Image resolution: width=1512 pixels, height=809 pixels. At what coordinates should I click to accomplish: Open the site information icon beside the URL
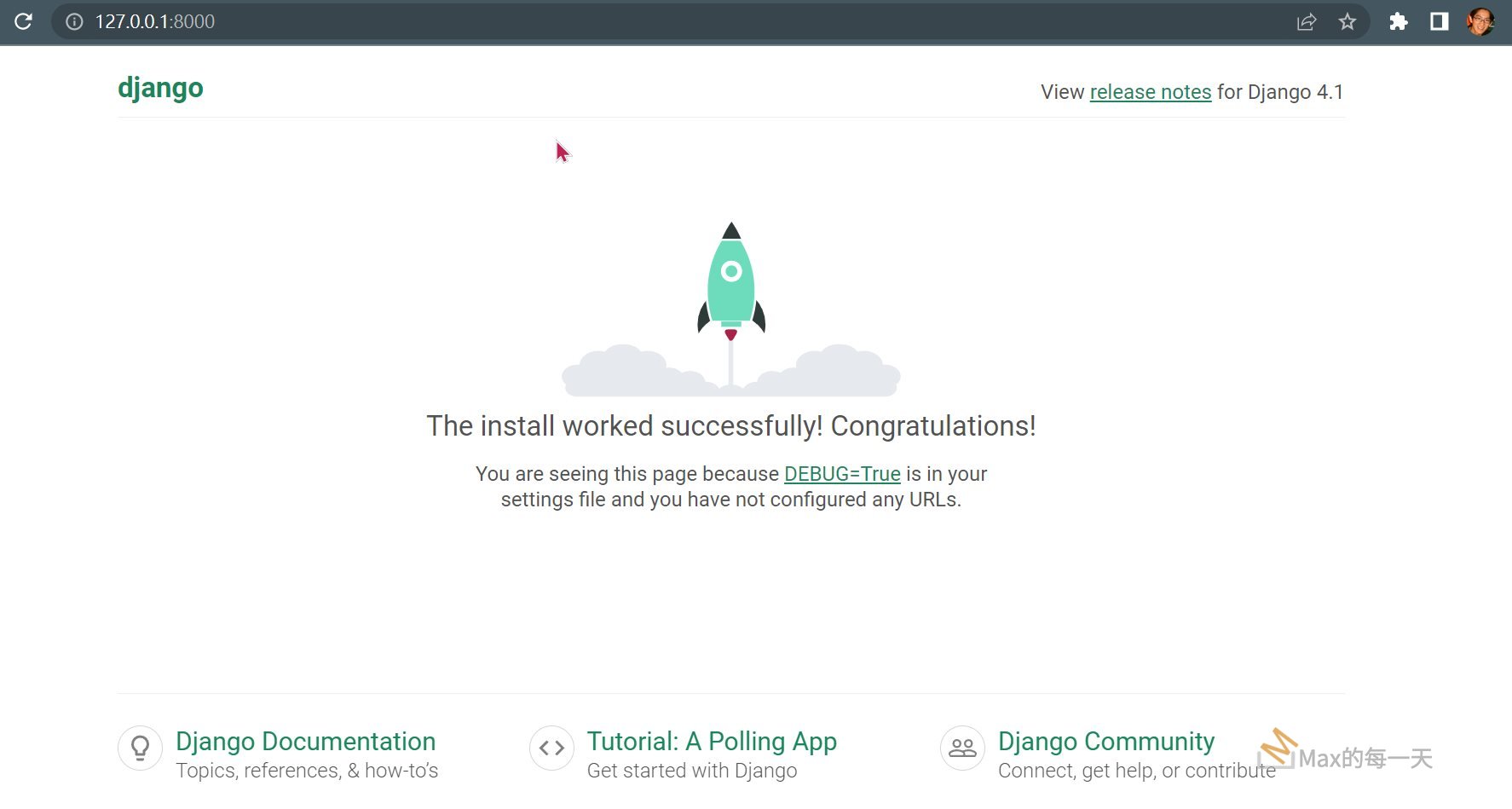click(75, 21)
